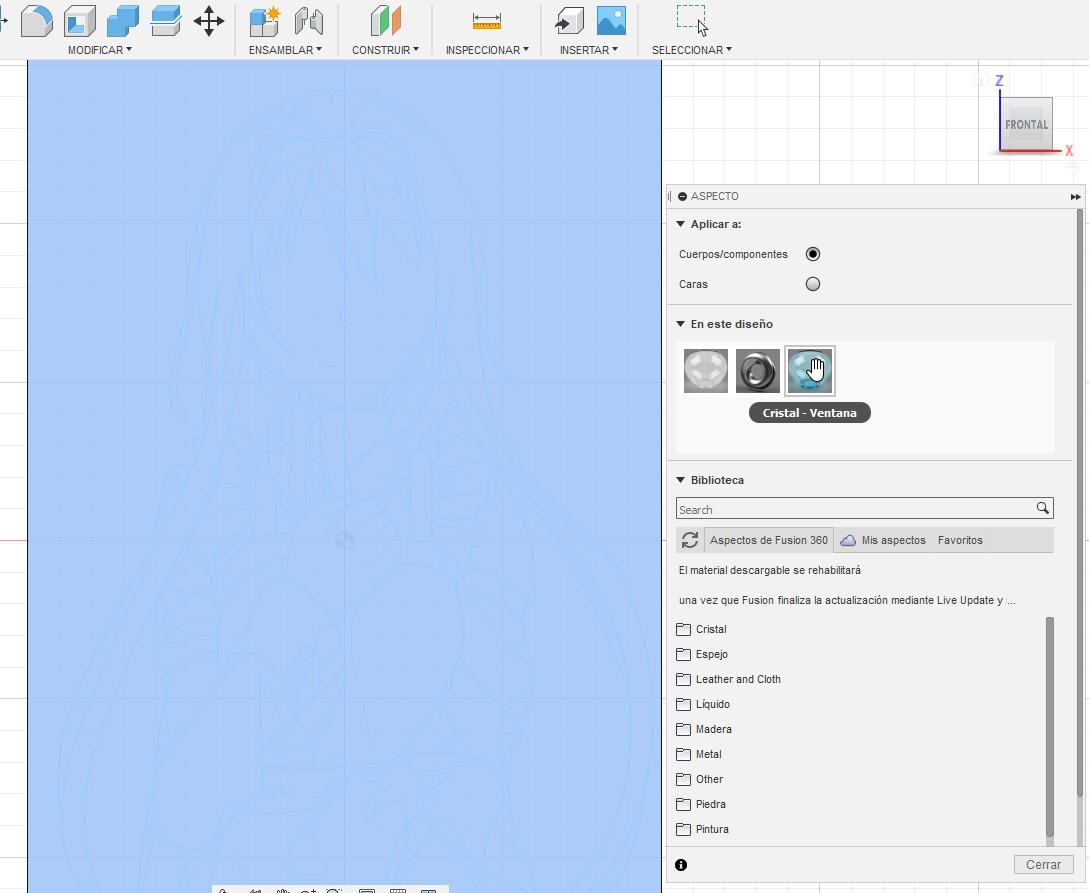This screenshot has height=893, width=1089.
Task: Open the ENSAMBLAR dropdown menu
Action: pyautogui.click(x=285, y=50)
